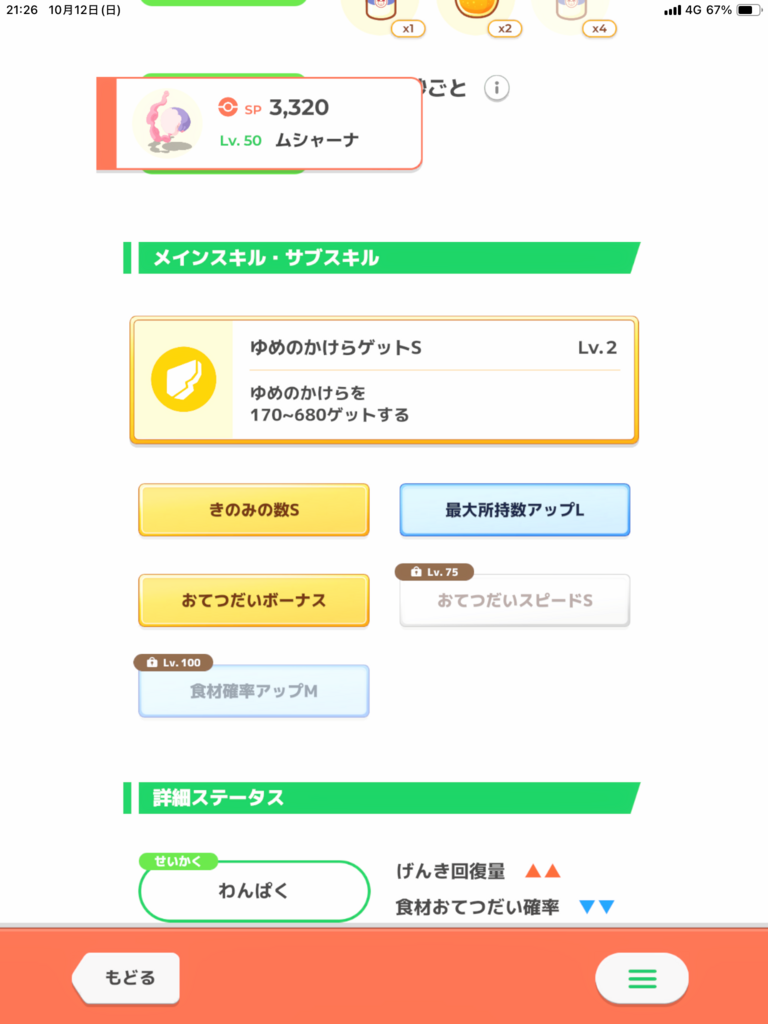
Task: Tap the Lv. 75 lock badge
Action: (x=434, y=572)
